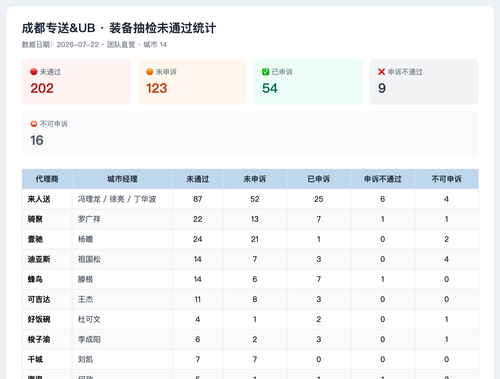Click 壹驰 row's 未申诉 value 21
Image resolution: width=500 pixels, height=379 pixels.
pyautogui.click(x=255, y=239)
